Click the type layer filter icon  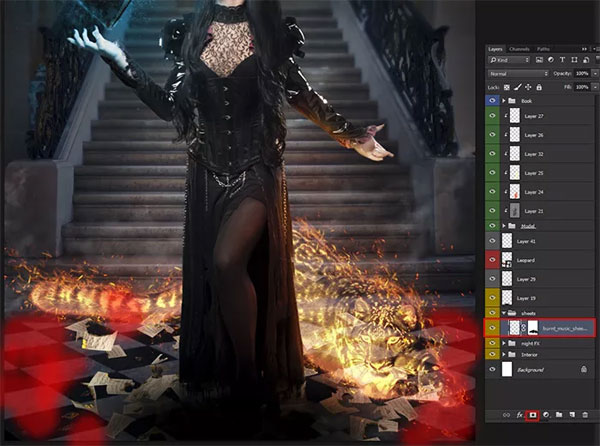pos(562,60)
